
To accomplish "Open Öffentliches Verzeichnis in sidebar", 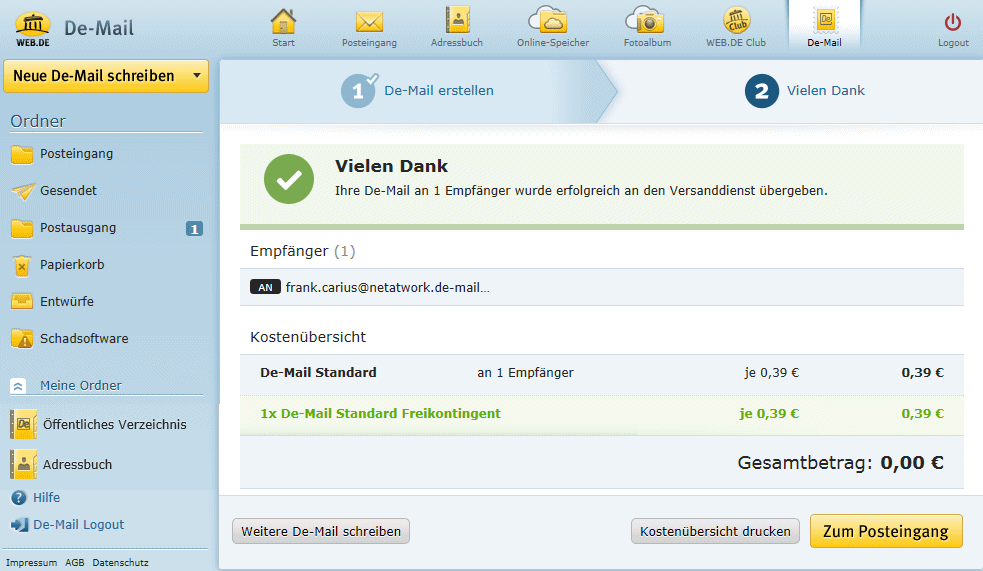I will click(100, 425).
